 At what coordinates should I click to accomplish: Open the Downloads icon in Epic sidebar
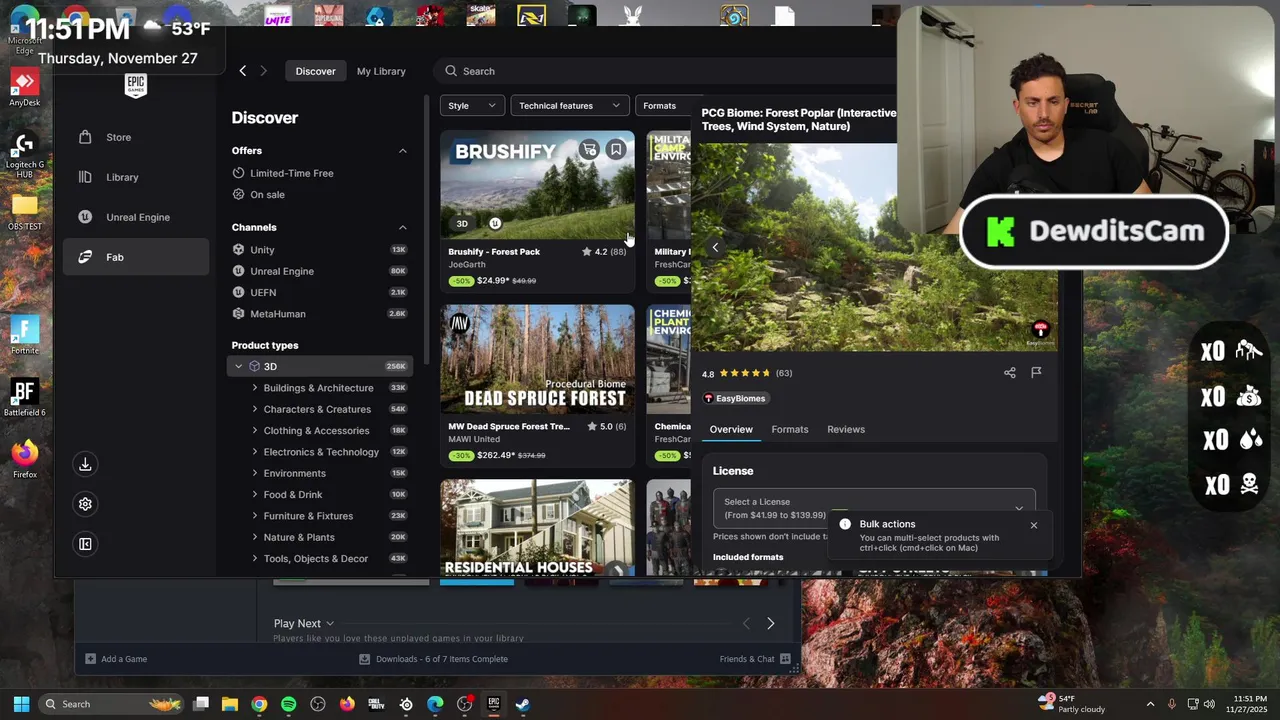pyautogui.click(x=85, y=464)
